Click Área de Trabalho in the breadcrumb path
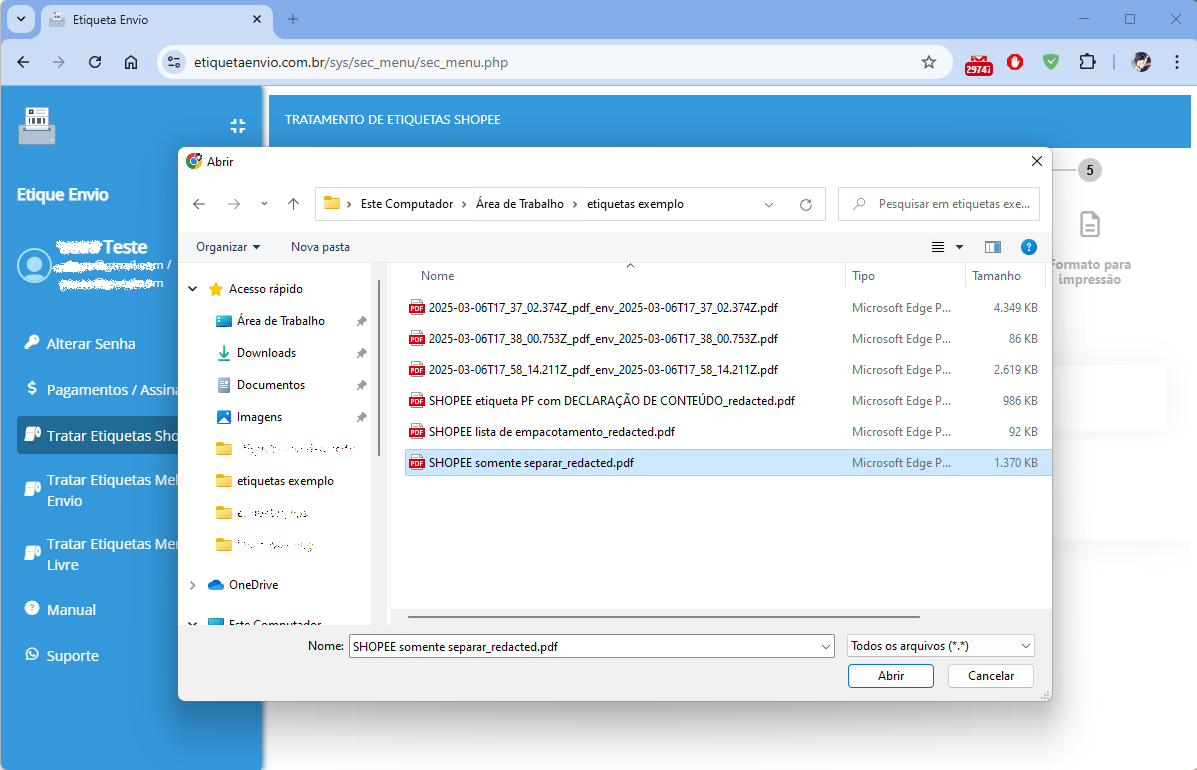 pyautogui.click(x=520, y=204)
